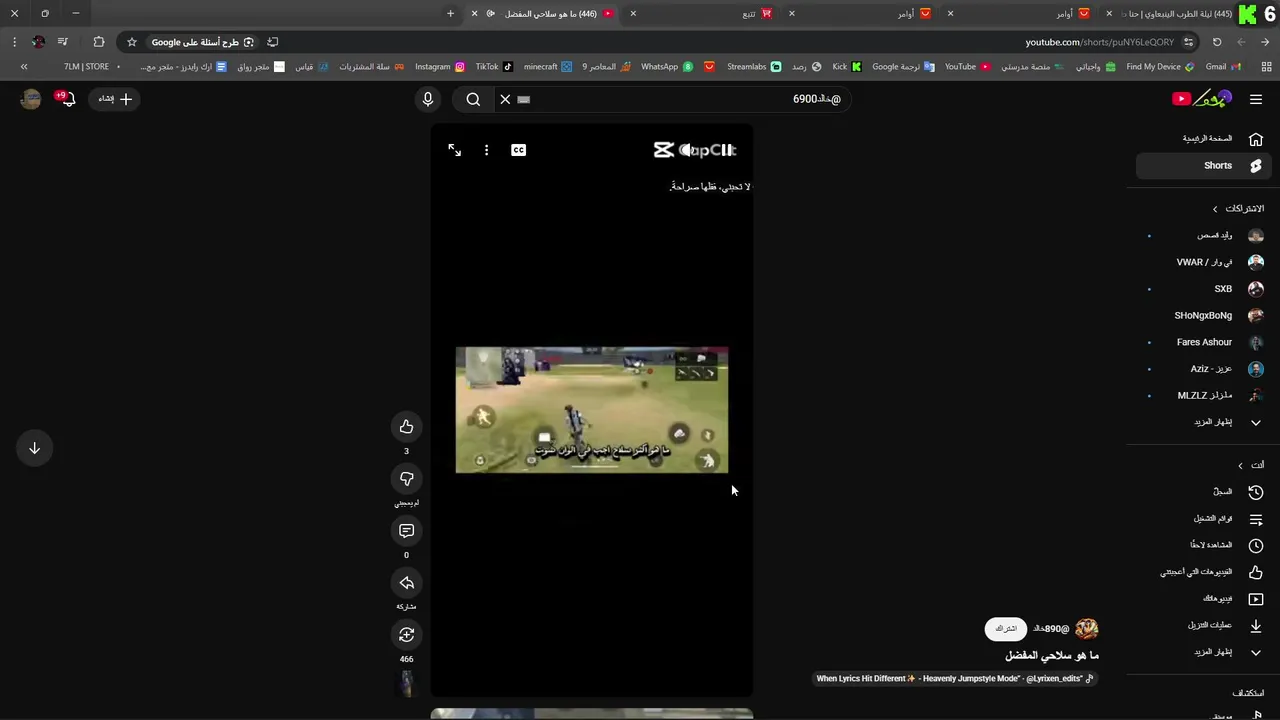Dislike the Short with the thumbs-down
The width and height of the screenshot is (1280, 720).
click(406, 479)
